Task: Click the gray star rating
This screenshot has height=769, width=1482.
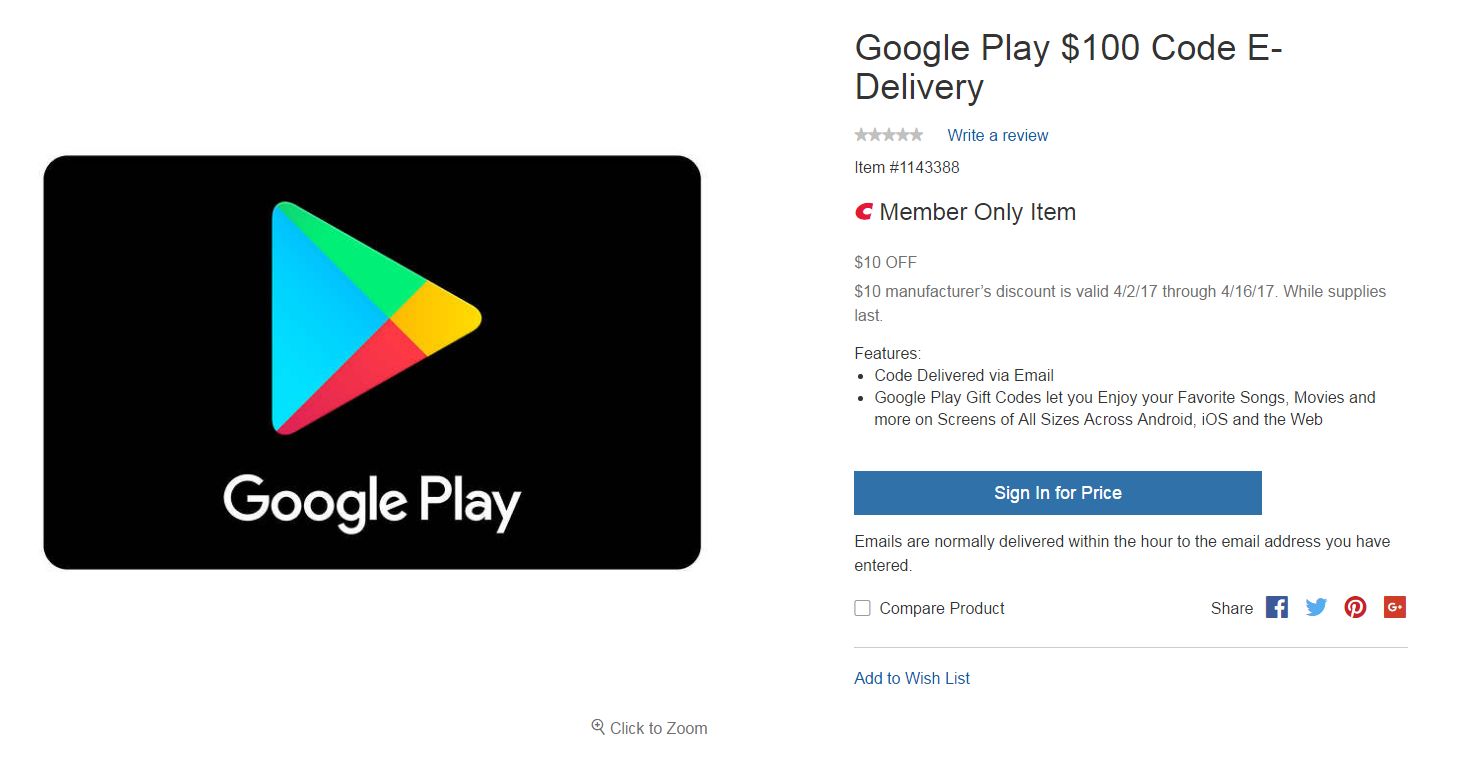Action: pos(888,135)
